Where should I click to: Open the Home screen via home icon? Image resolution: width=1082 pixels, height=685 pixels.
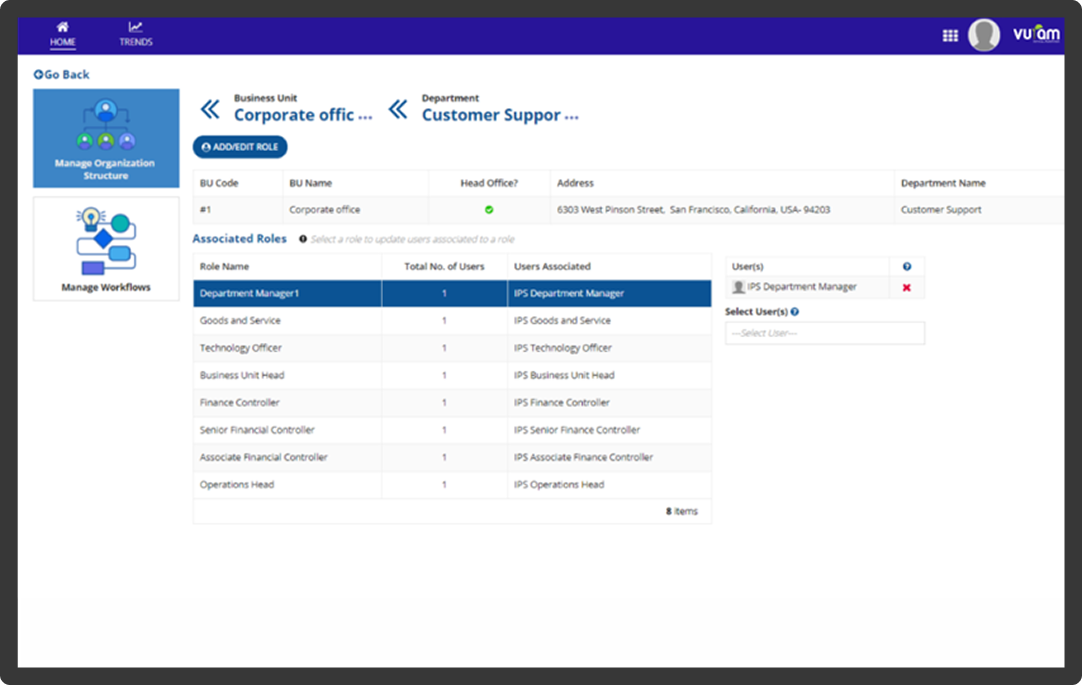click(64, 28)
